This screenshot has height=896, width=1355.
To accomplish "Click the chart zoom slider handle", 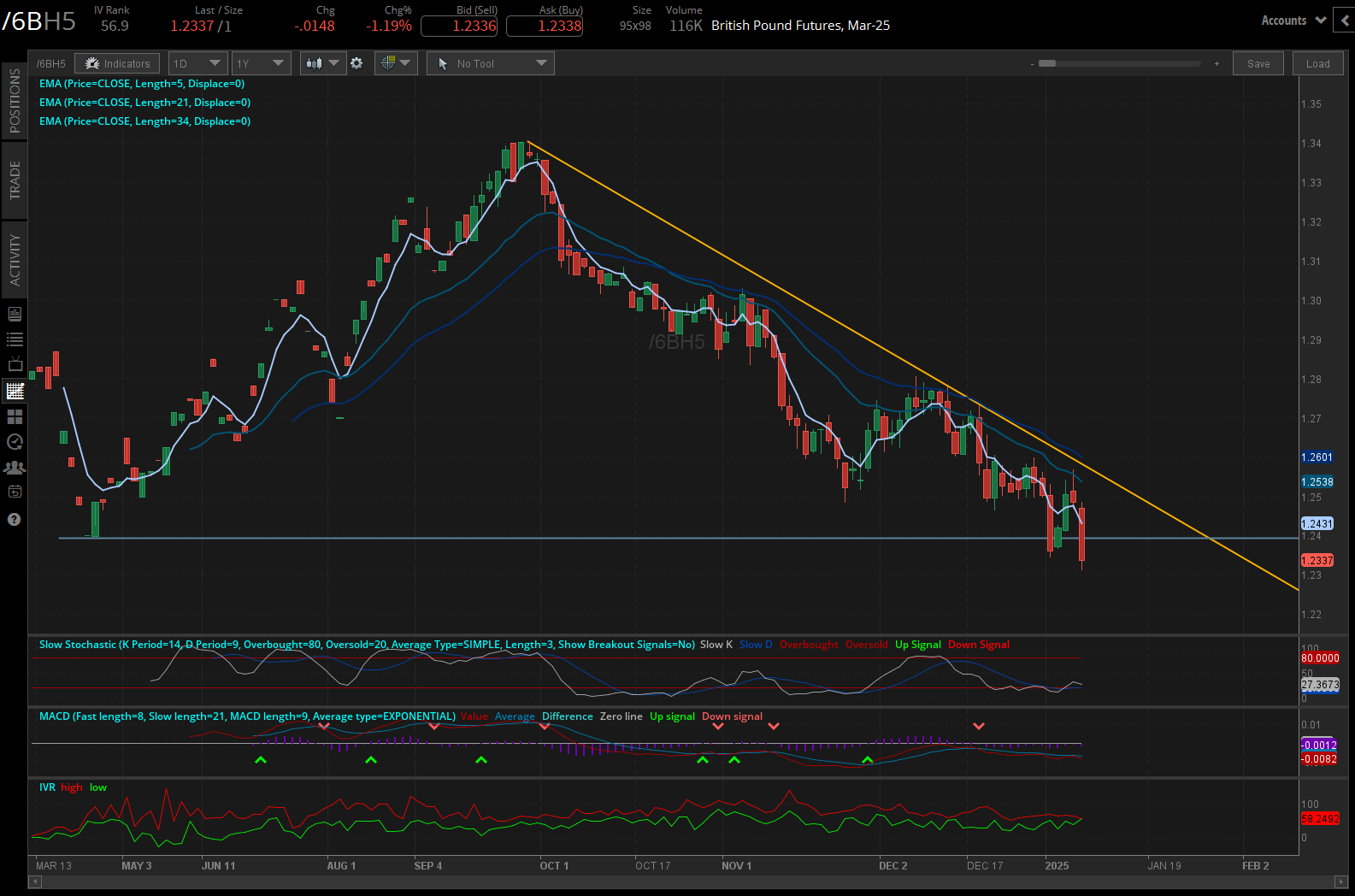I will tap(1046, 63).
